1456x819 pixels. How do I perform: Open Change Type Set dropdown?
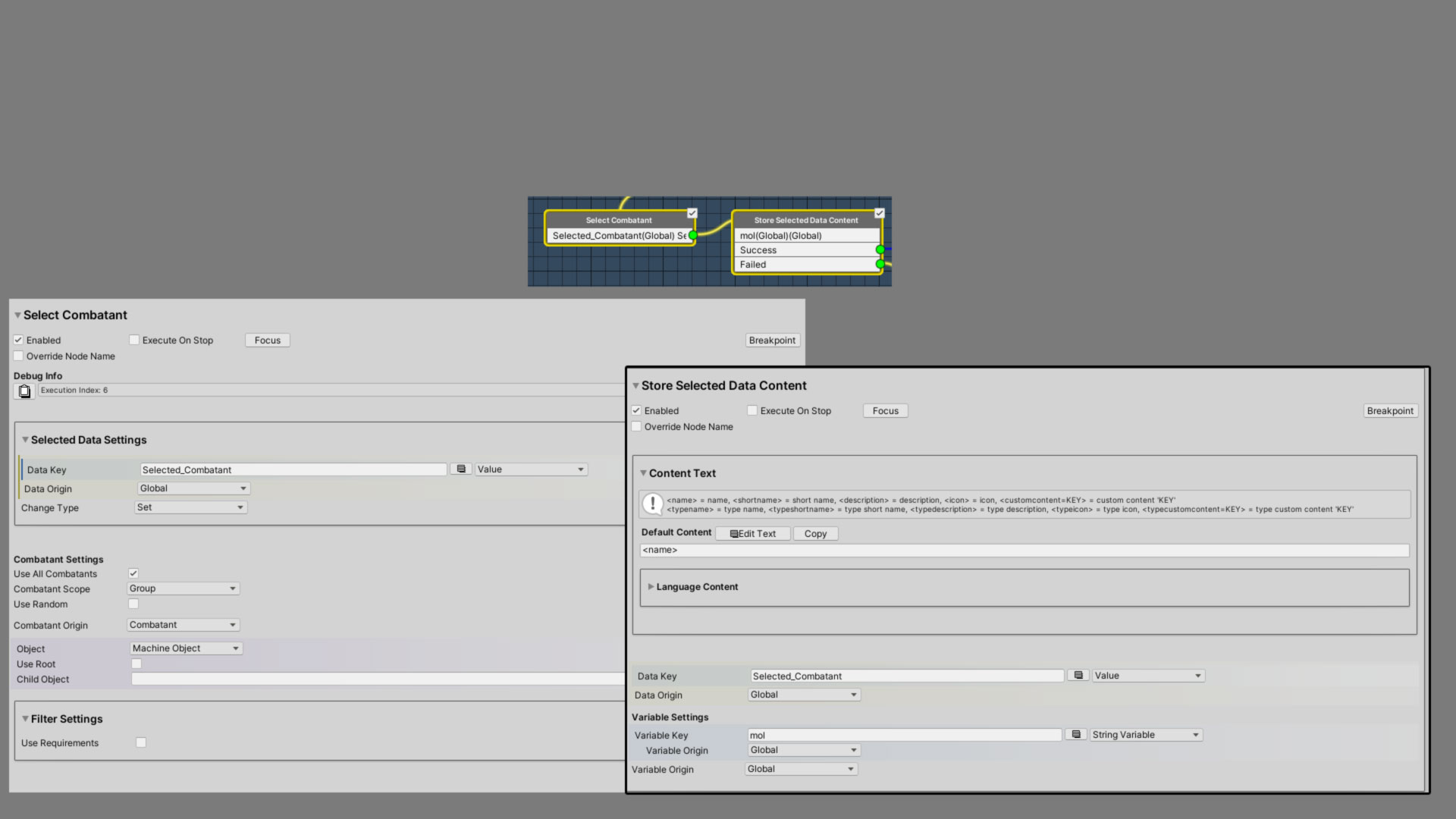[x=191, y=507]
